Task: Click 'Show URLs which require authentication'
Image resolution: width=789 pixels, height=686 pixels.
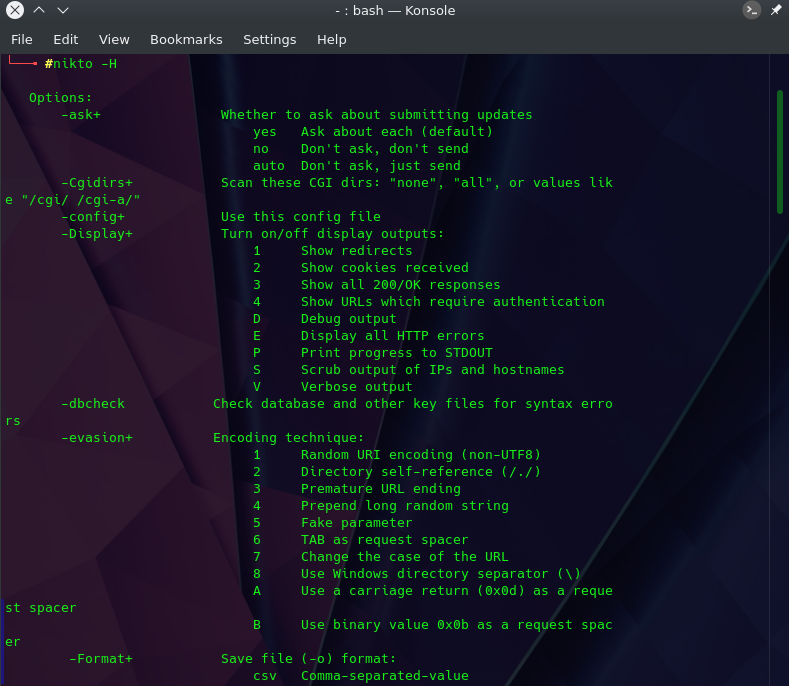Action: 453,302
